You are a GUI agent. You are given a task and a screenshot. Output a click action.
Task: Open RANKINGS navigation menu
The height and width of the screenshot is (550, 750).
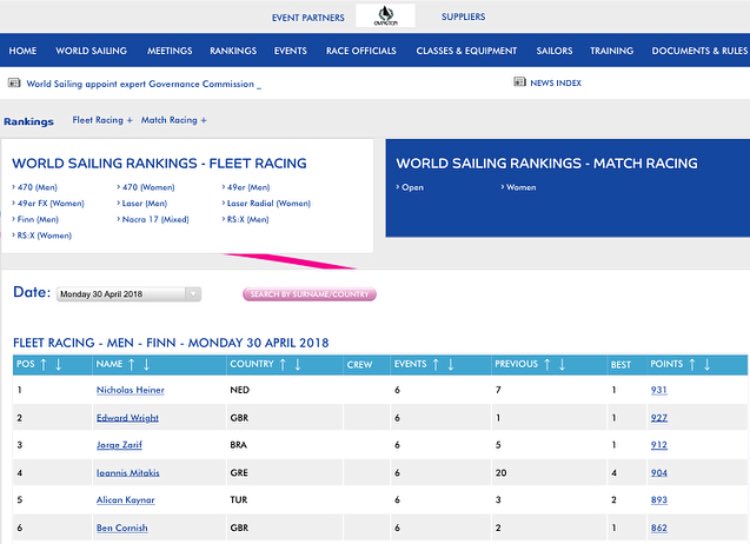233,51
